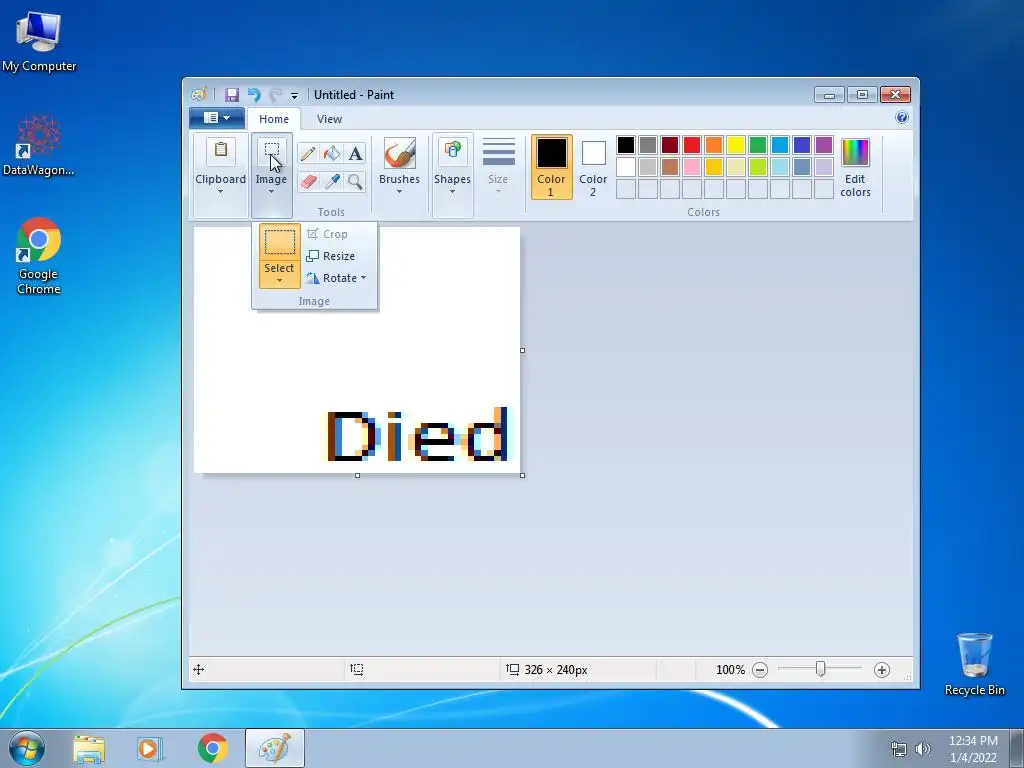1024x768 pixels.
Task: Open the Recycle Bin desktop icon
Action: [x=974, y=664]
